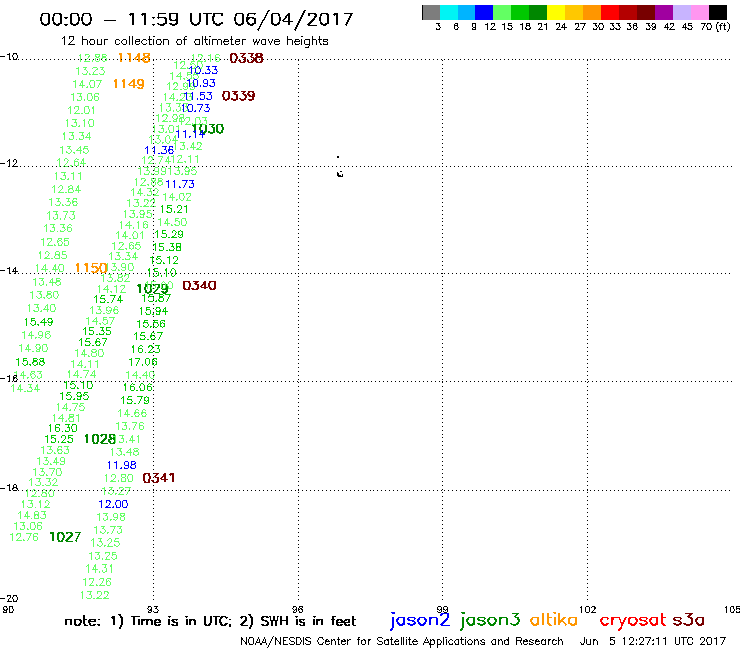Image resolution: width=740 pixels, height=650 pixels.
Task: Click the bright red legend swatch
Action: (610, 12)
